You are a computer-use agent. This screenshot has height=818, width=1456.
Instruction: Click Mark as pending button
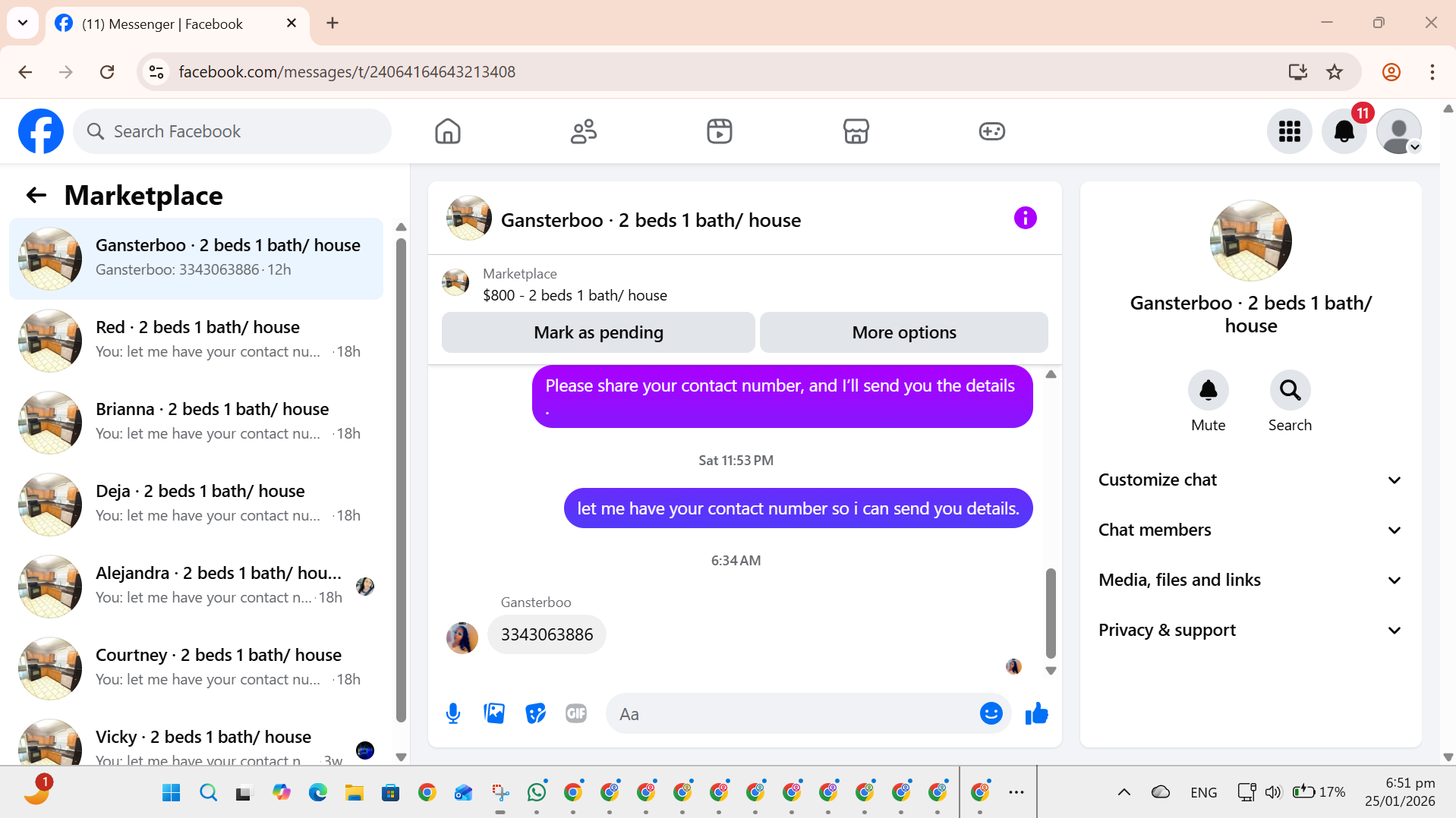click(x=598, y=332)
